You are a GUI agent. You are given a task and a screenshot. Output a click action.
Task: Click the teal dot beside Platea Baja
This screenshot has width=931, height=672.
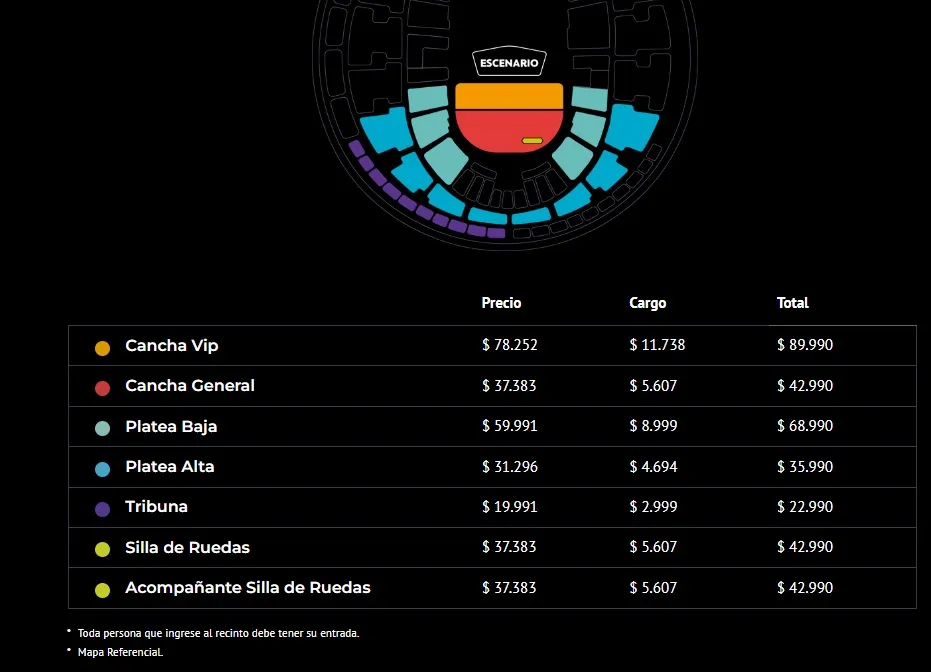click(x=102, y=428)
